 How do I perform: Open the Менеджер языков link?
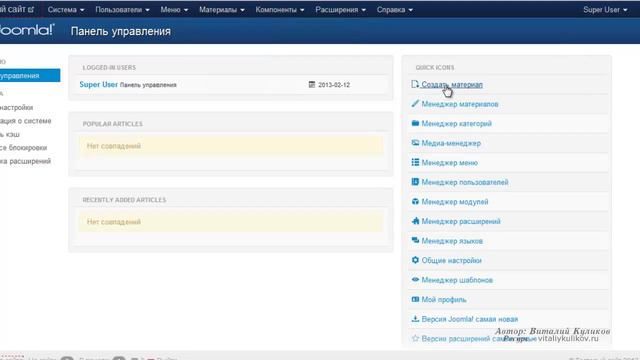(452, 241)
